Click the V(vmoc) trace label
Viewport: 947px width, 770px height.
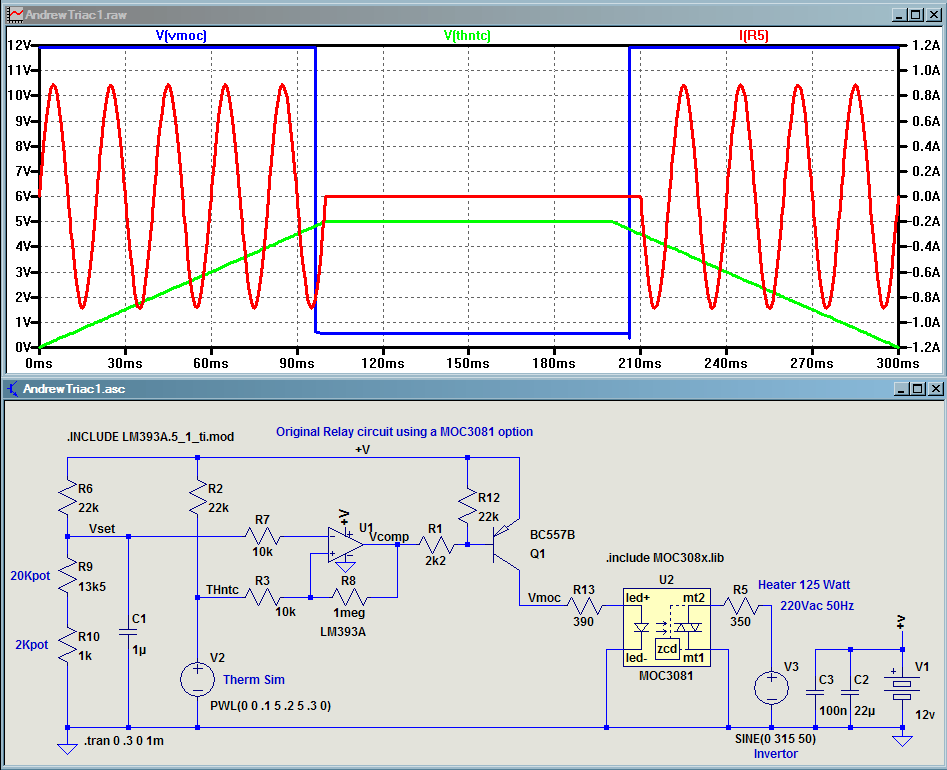[181, 36]
